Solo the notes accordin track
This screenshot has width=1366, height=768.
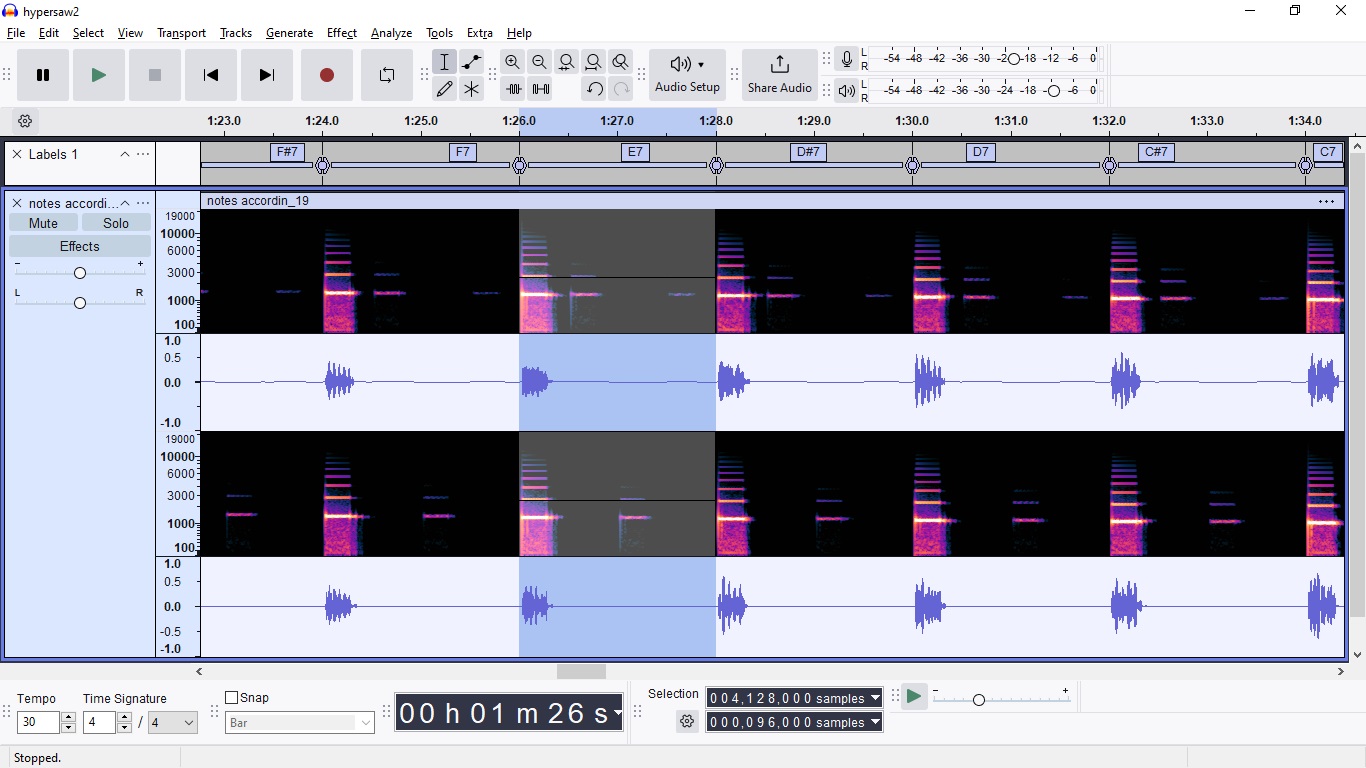point(116,223)
